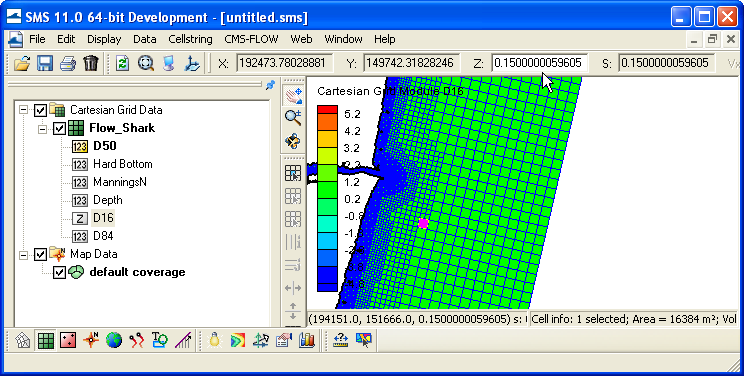Activate the Cartesian Grid module icon
Image resolution: width=744 pixels, height=376 pixels.
tap(46, 340)
